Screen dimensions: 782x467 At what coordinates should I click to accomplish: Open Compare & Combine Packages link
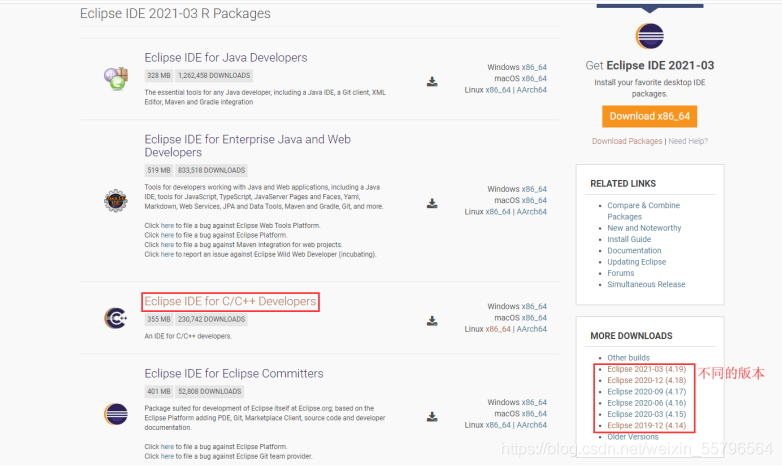pos(643,211)
